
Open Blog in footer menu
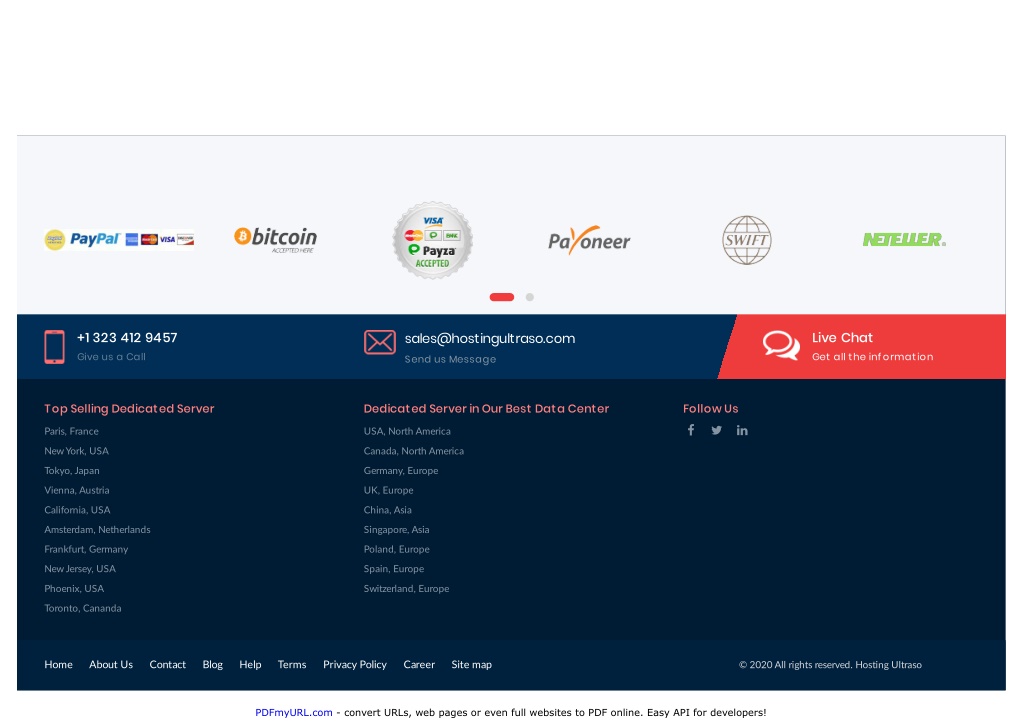pyautogui.click(x=212, y=664)
